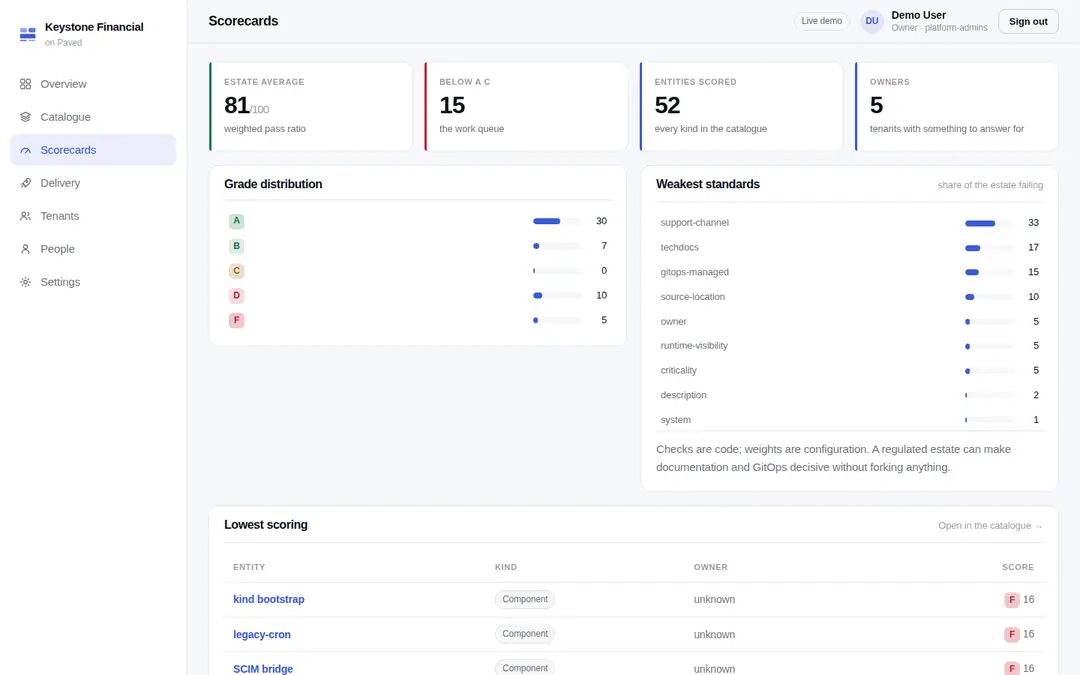
Task: Open the Overview page
Action: [x=93, y=84]
